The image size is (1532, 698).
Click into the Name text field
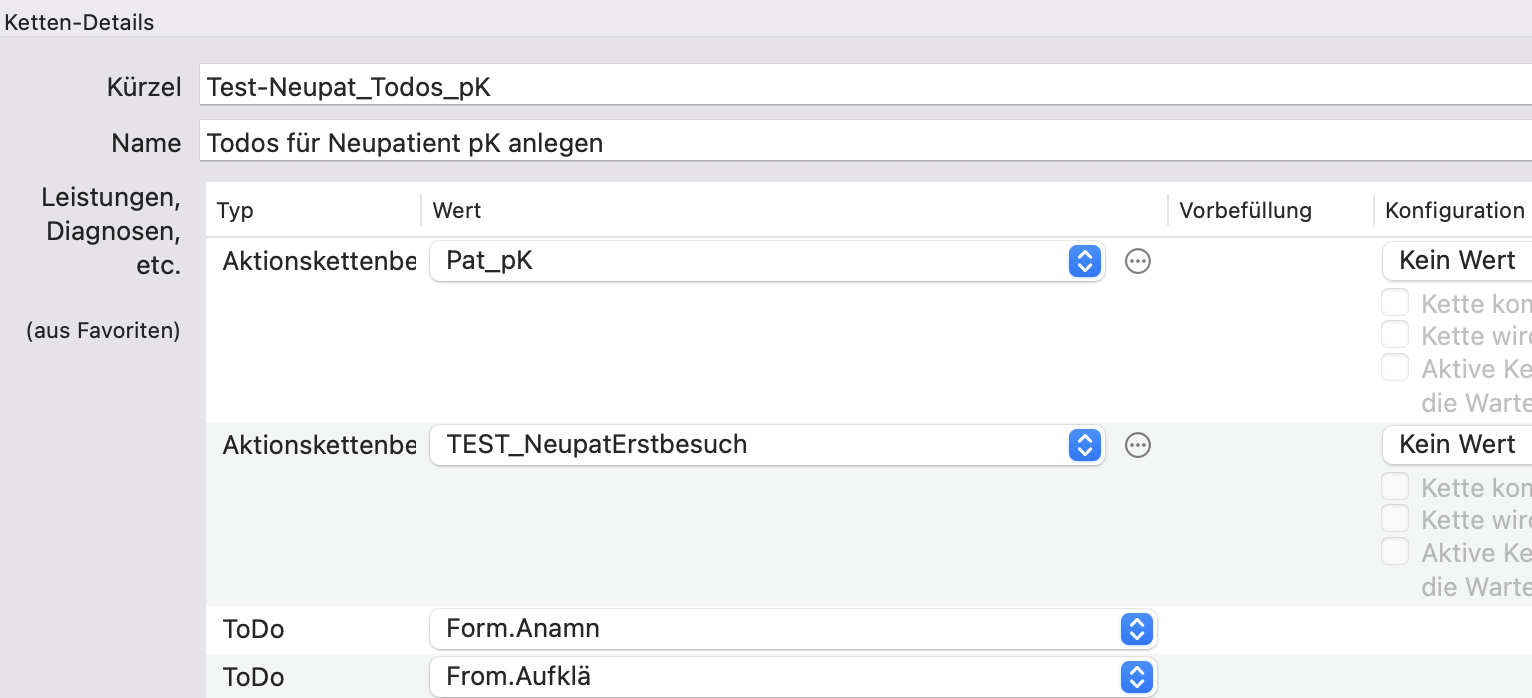pos(865,142)
